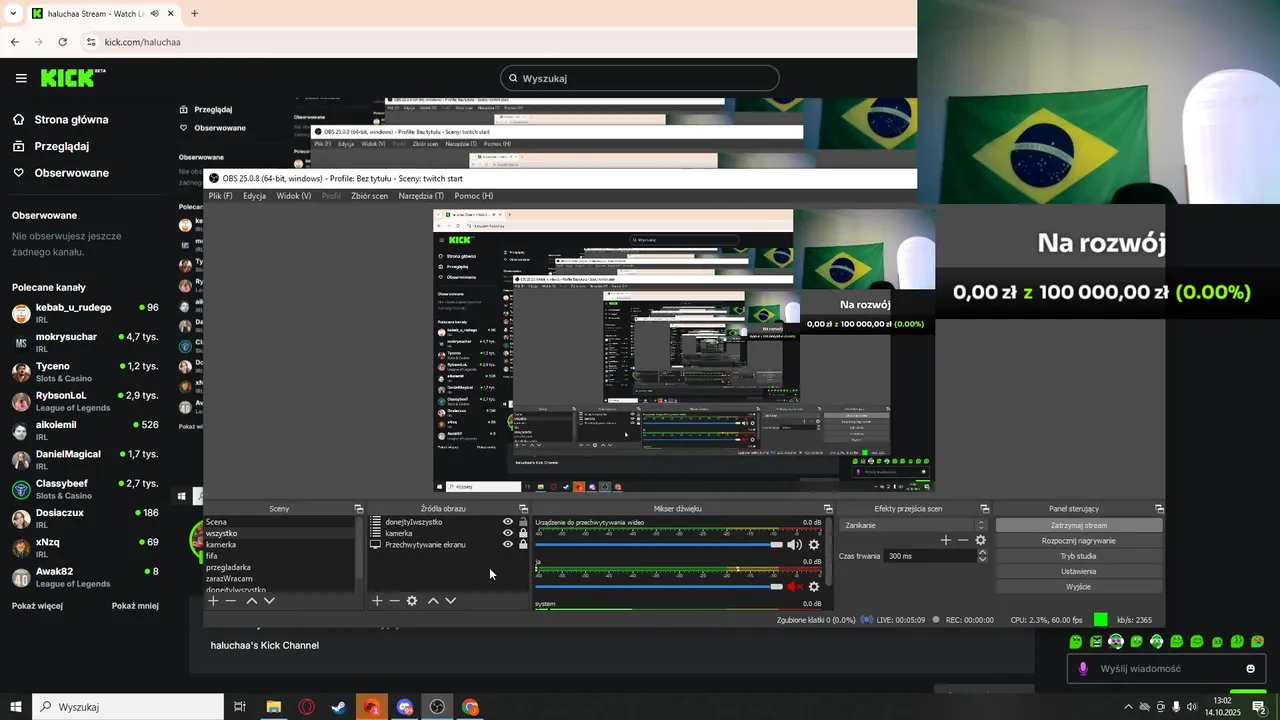1280x720 pixels.
Task: Open Steam from the taskbar
Action: point(339,707)
